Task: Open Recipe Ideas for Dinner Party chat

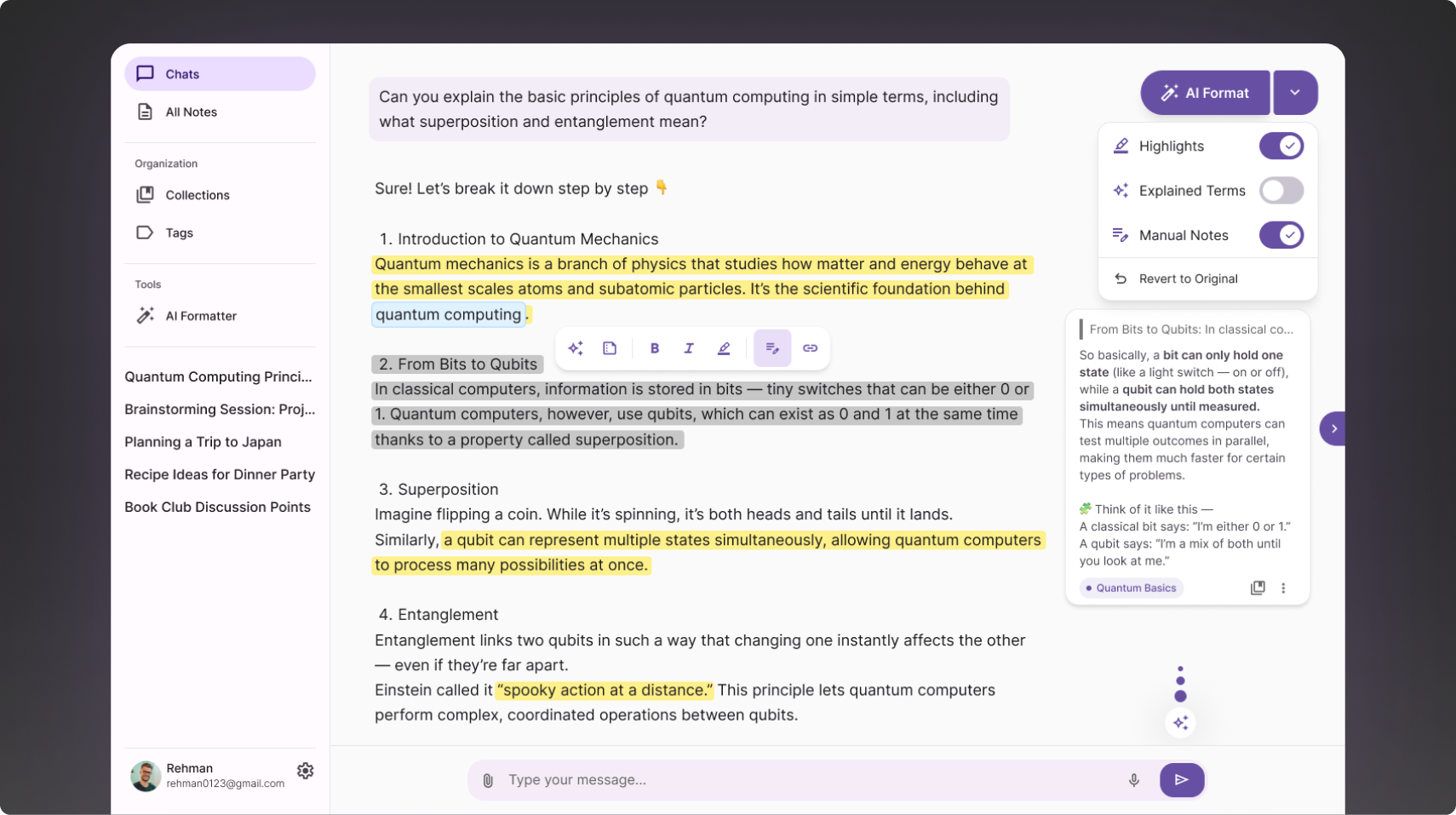Action: (x=220, y=474)
